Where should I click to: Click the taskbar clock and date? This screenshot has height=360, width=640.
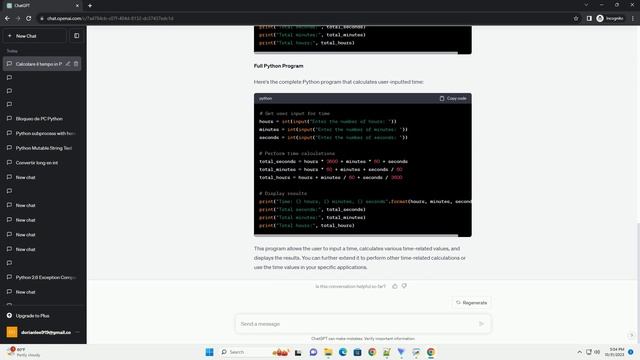click(x=616, y=352)
